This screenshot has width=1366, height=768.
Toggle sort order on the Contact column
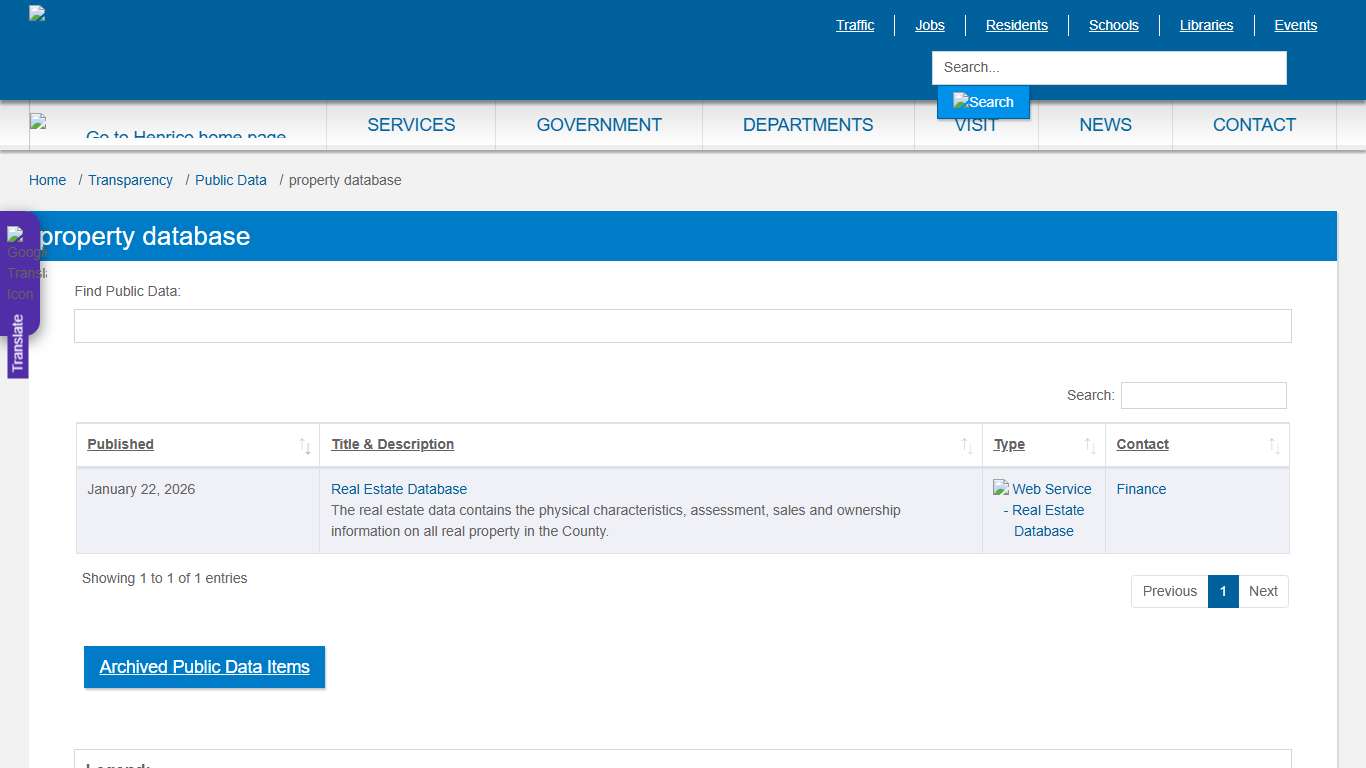pos(1272,444)
